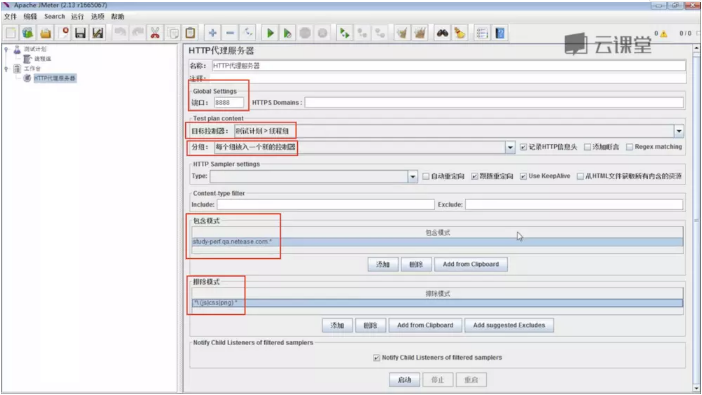Expand all tree nodes with plus icon
Screen dimensions: 702x395
pyautogui.click(x=213, y=33)
